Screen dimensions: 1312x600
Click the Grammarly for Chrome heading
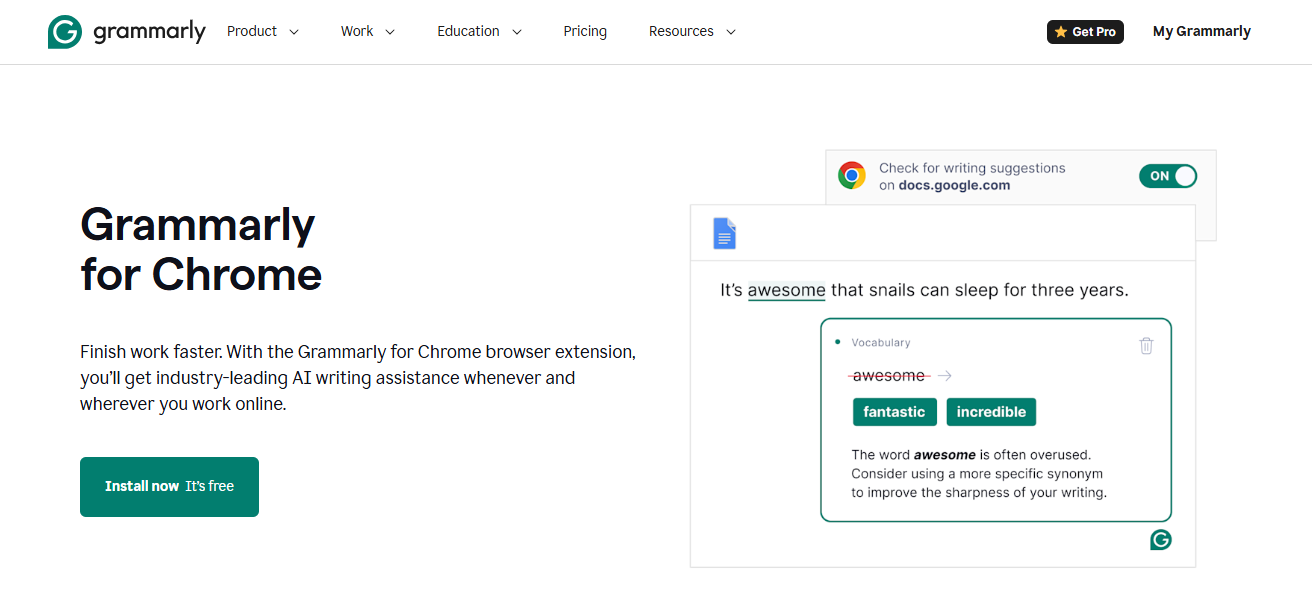[x=201, y=249]
